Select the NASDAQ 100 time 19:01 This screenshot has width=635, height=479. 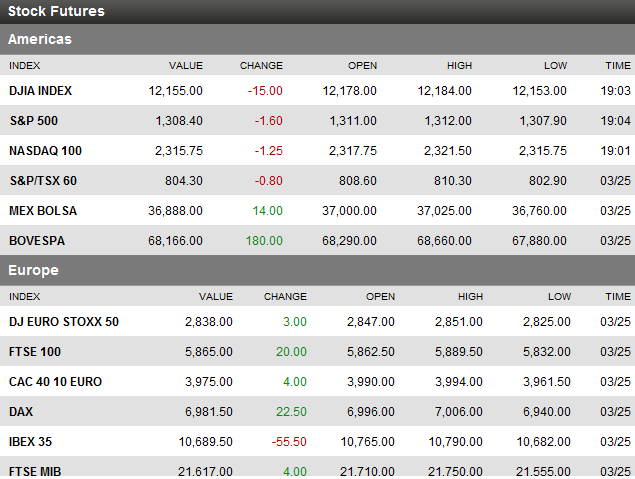616,151
